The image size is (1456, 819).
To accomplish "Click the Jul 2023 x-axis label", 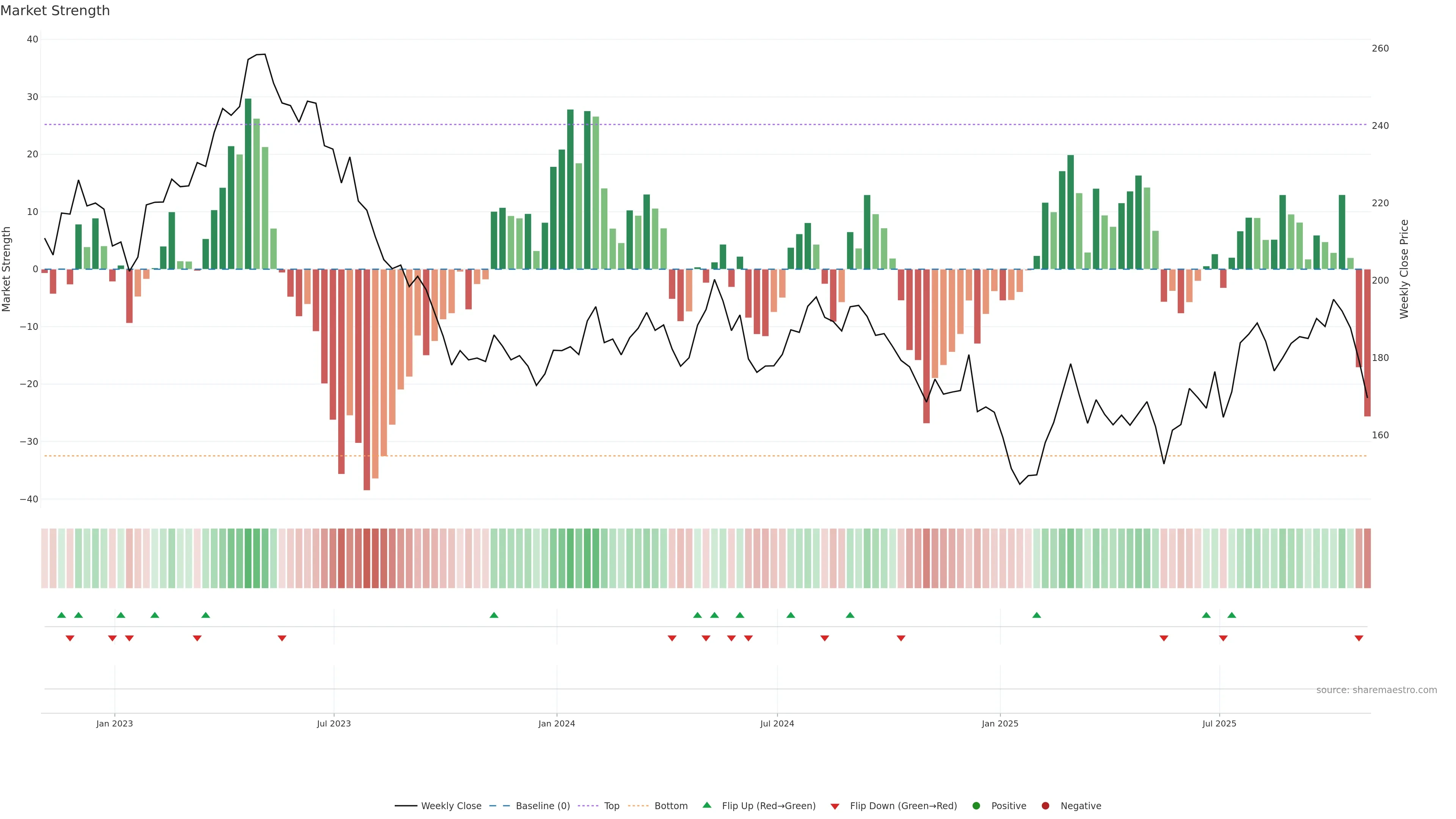I will point(334,723).
